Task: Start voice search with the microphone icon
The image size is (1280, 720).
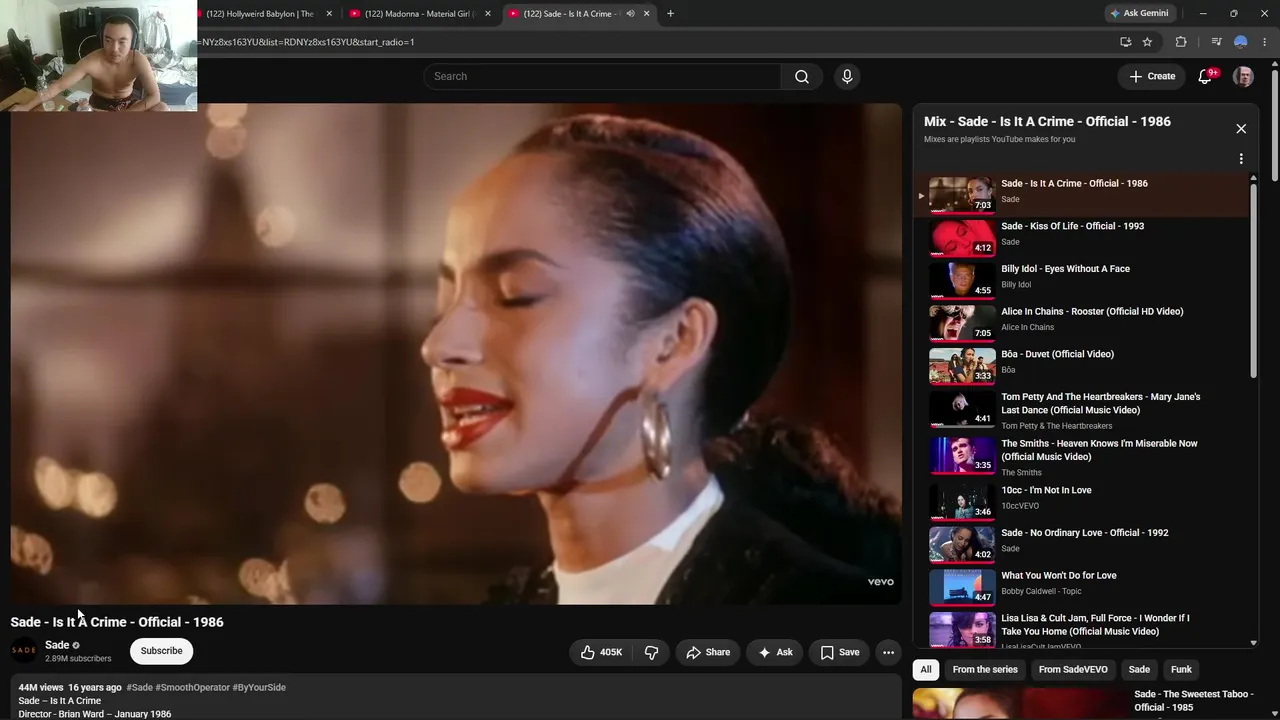Action: (x=847, y=77)
